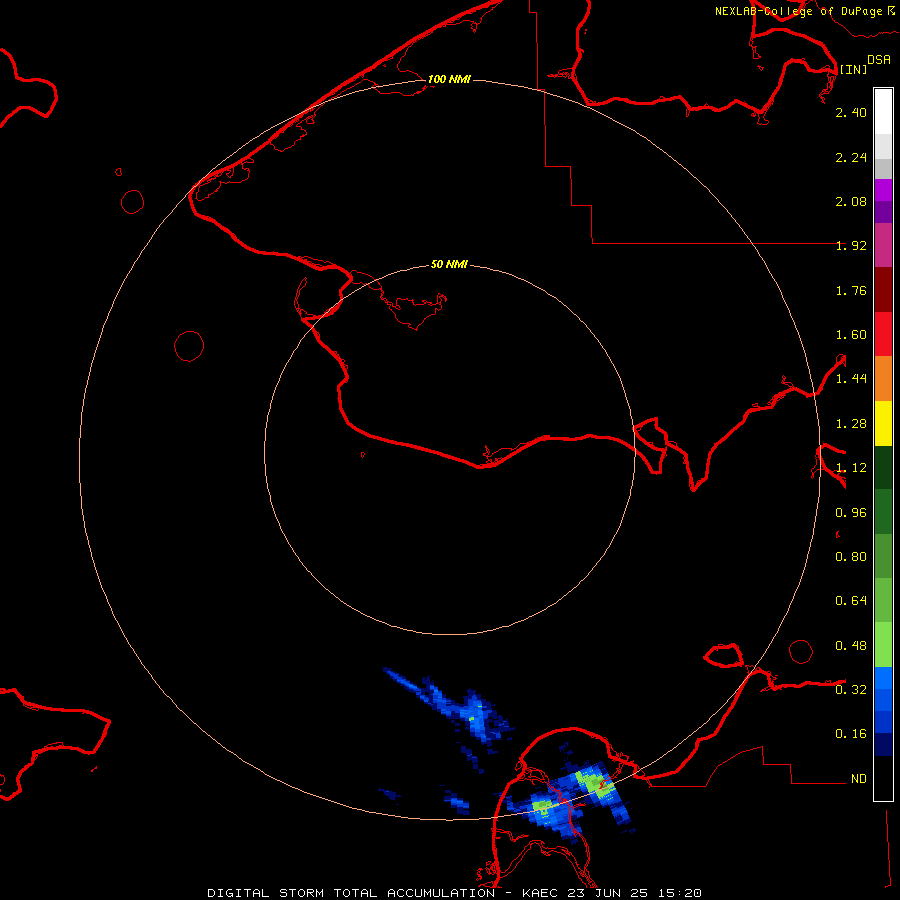Viewport: 900px width, 900px height.
Task: Select the 2.24 legend value
Action: pos(851,157)
